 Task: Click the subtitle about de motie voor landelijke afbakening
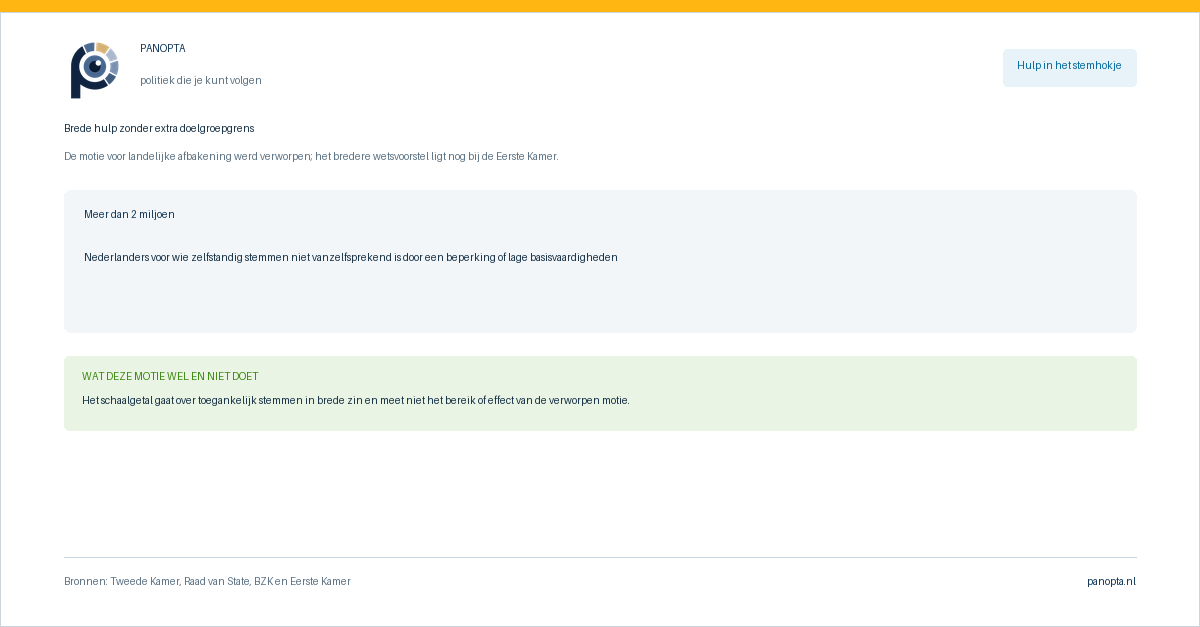(311, 156)
